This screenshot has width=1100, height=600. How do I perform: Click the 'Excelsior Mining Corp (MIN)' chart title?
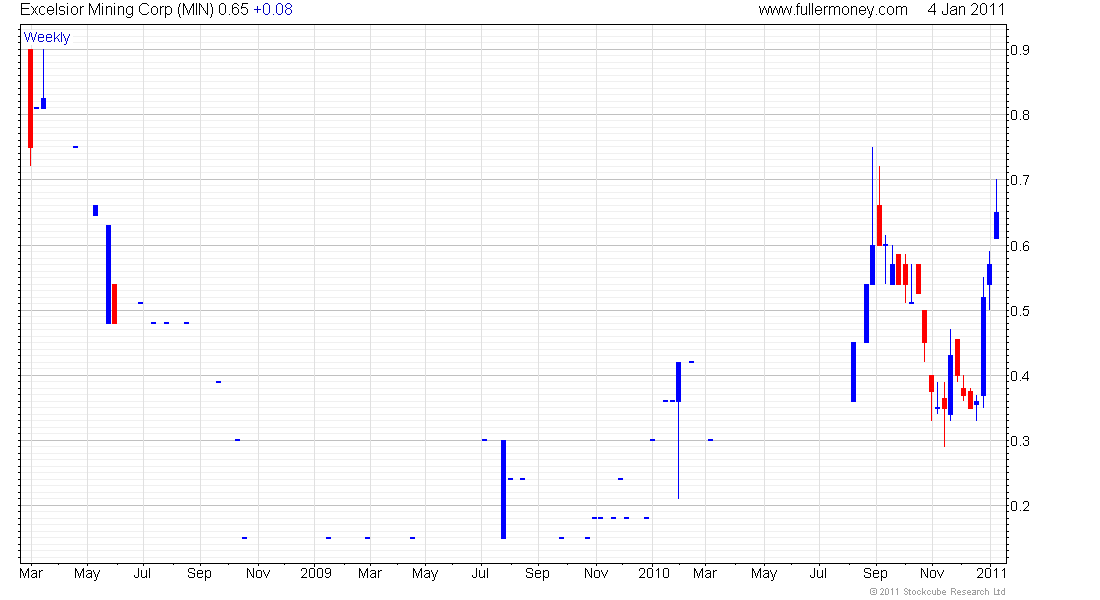116,10
